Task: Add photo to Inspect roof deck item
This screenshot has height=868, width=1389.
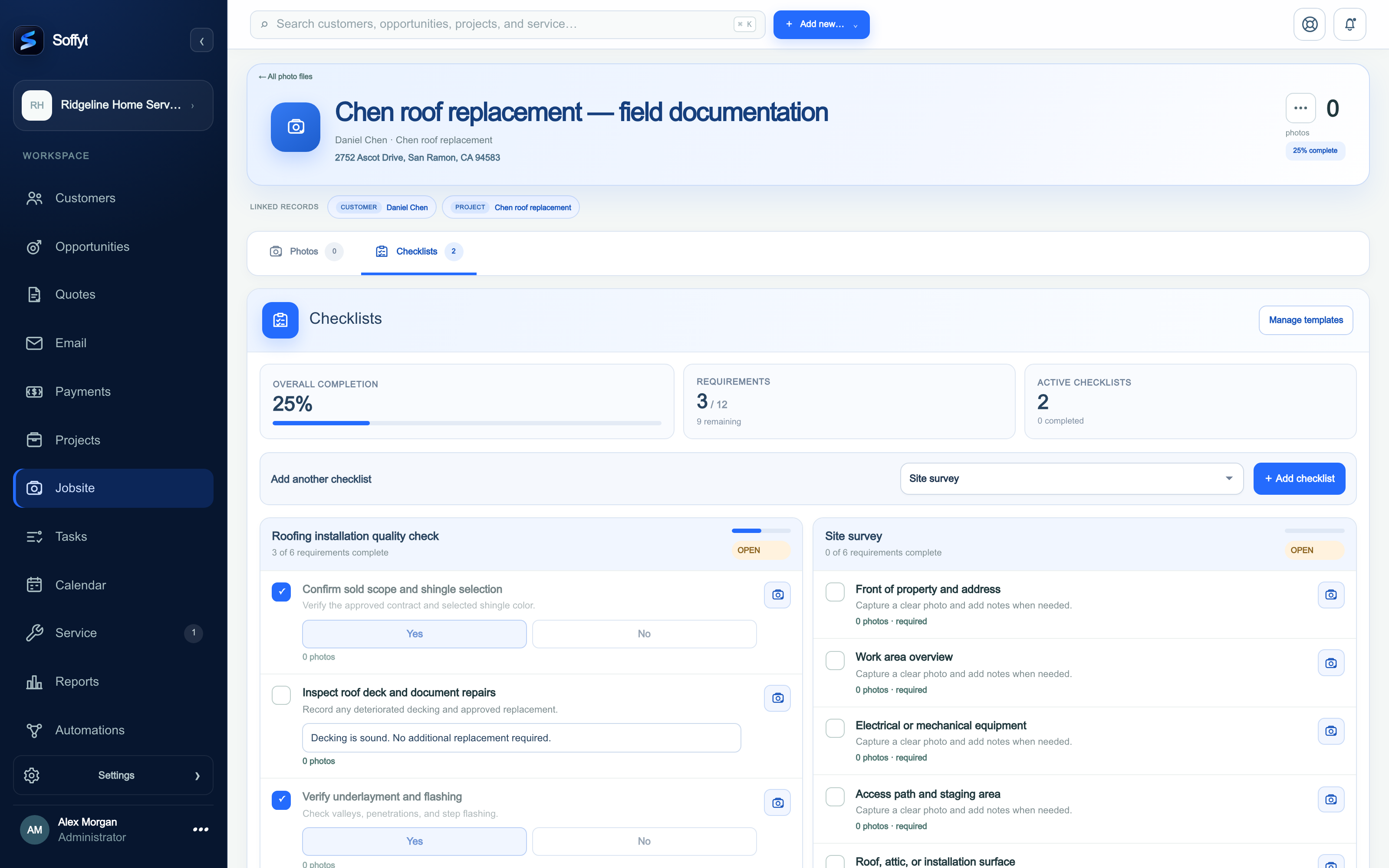Action: click(777, 698)
